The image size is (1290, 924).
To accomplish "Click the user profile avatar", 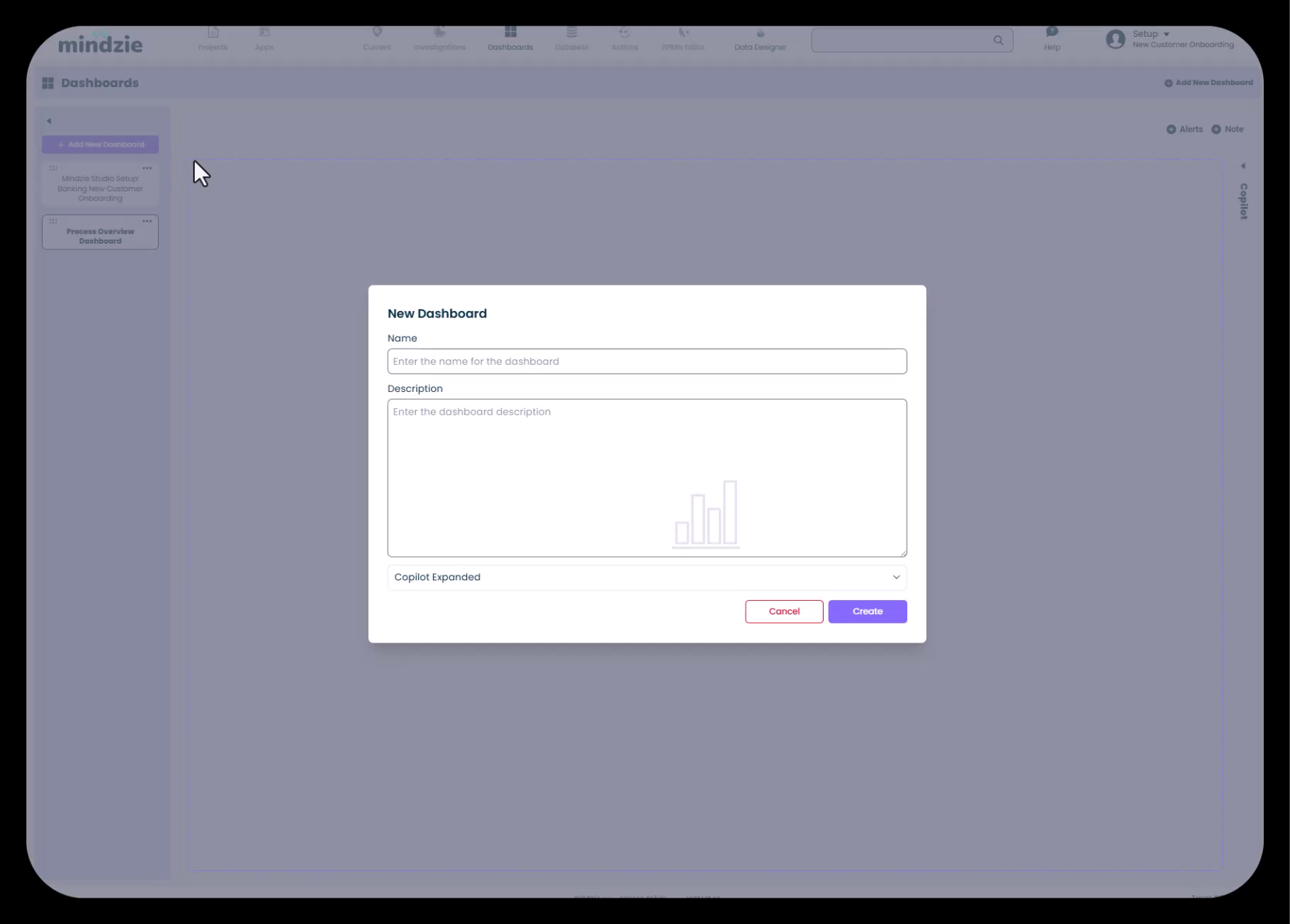I will click(x=1115, y=39).
